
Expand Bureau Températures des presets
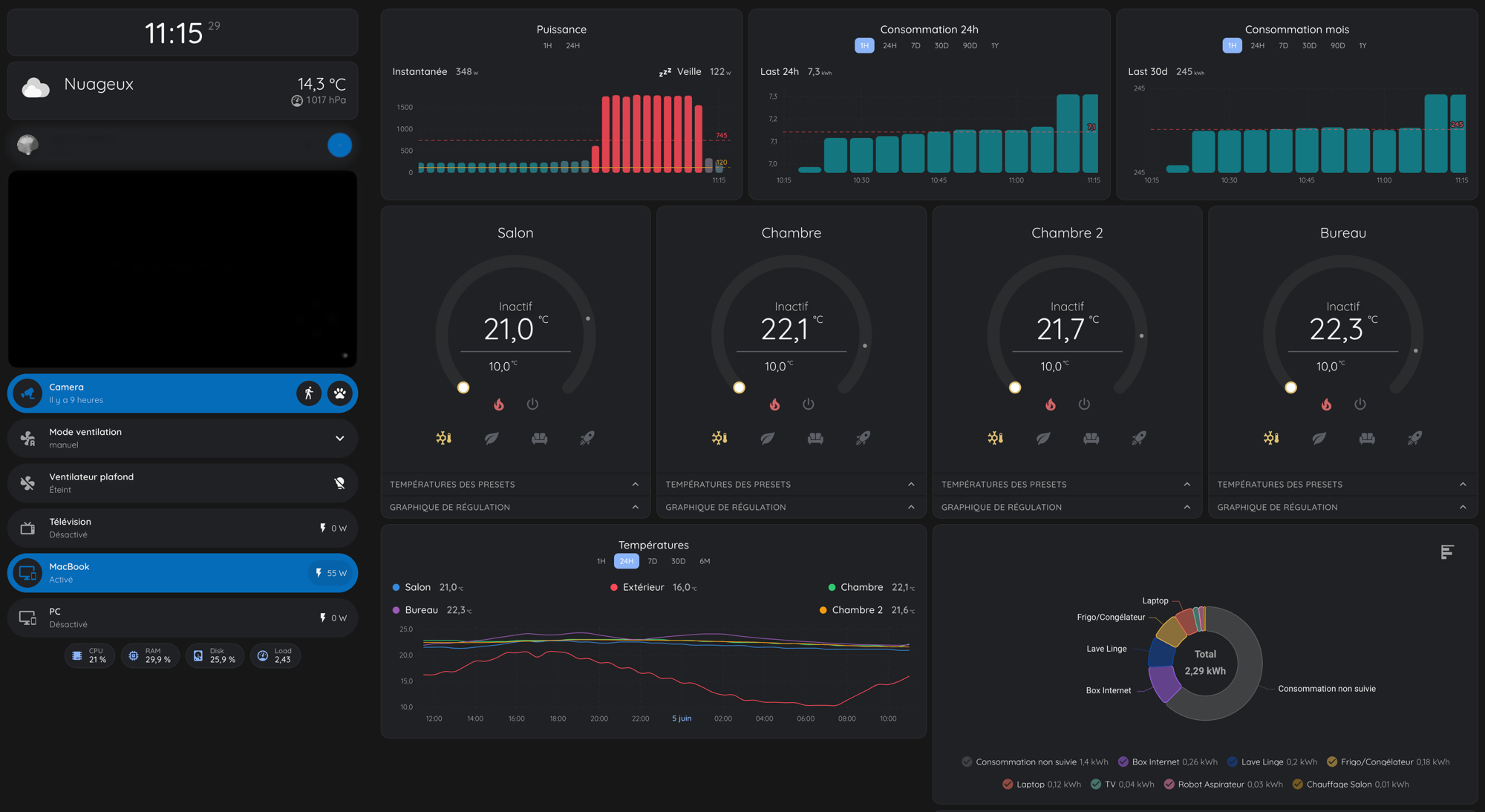point(1342,484)
